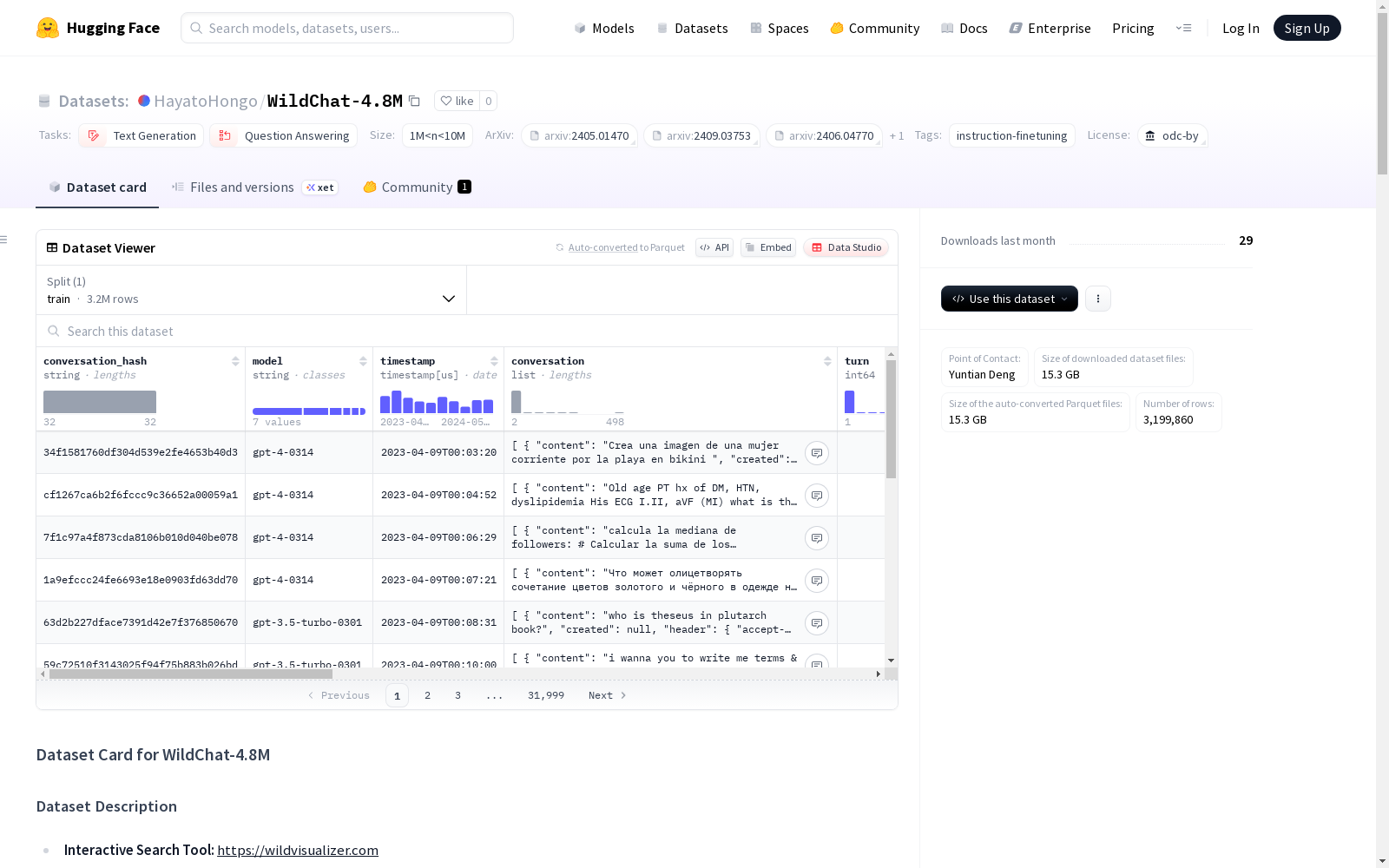Open the navigation overflow menu icon
This screenshot has width=1389, height=868.
click(1183, 28)
